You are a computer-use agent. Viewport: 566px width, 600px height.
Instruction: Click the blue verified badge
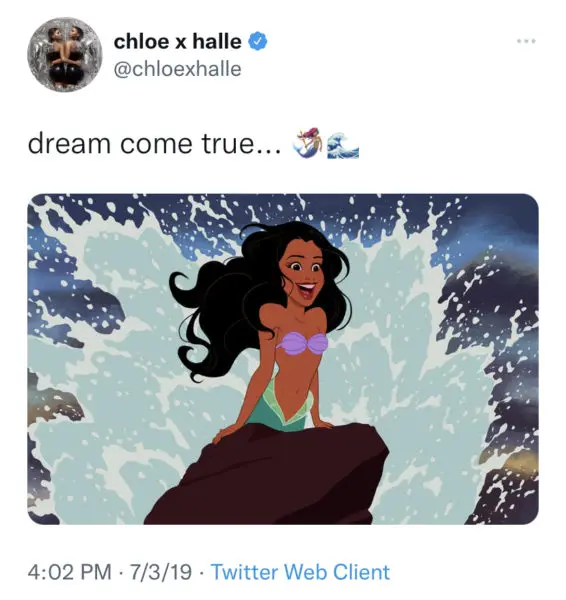[x=258, y=41]
